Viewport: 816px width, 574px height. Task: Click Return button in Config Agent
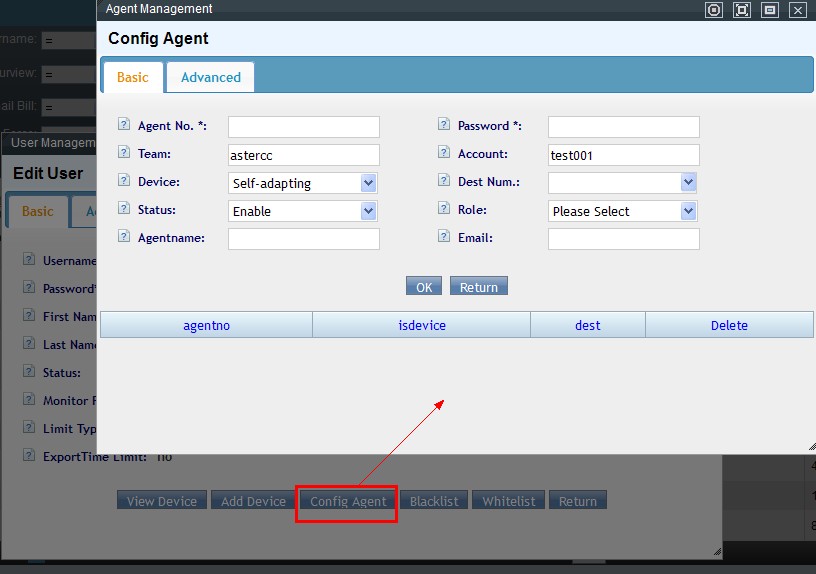click(479, 287)
